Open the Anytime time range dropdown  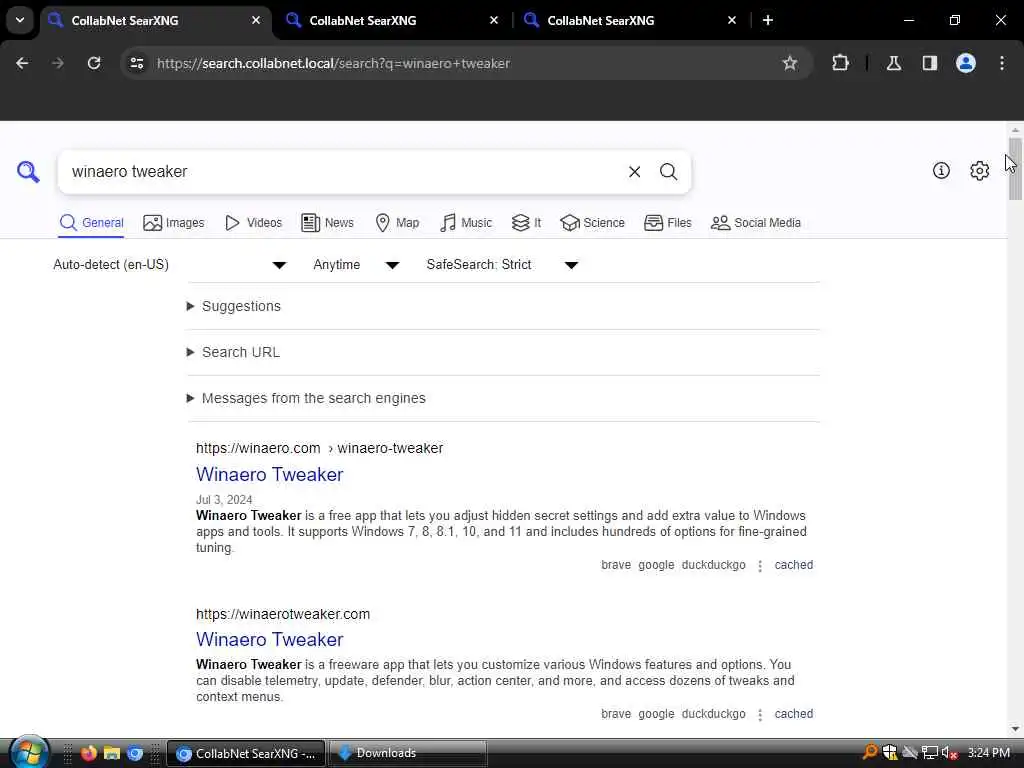[x=356, y=264]
